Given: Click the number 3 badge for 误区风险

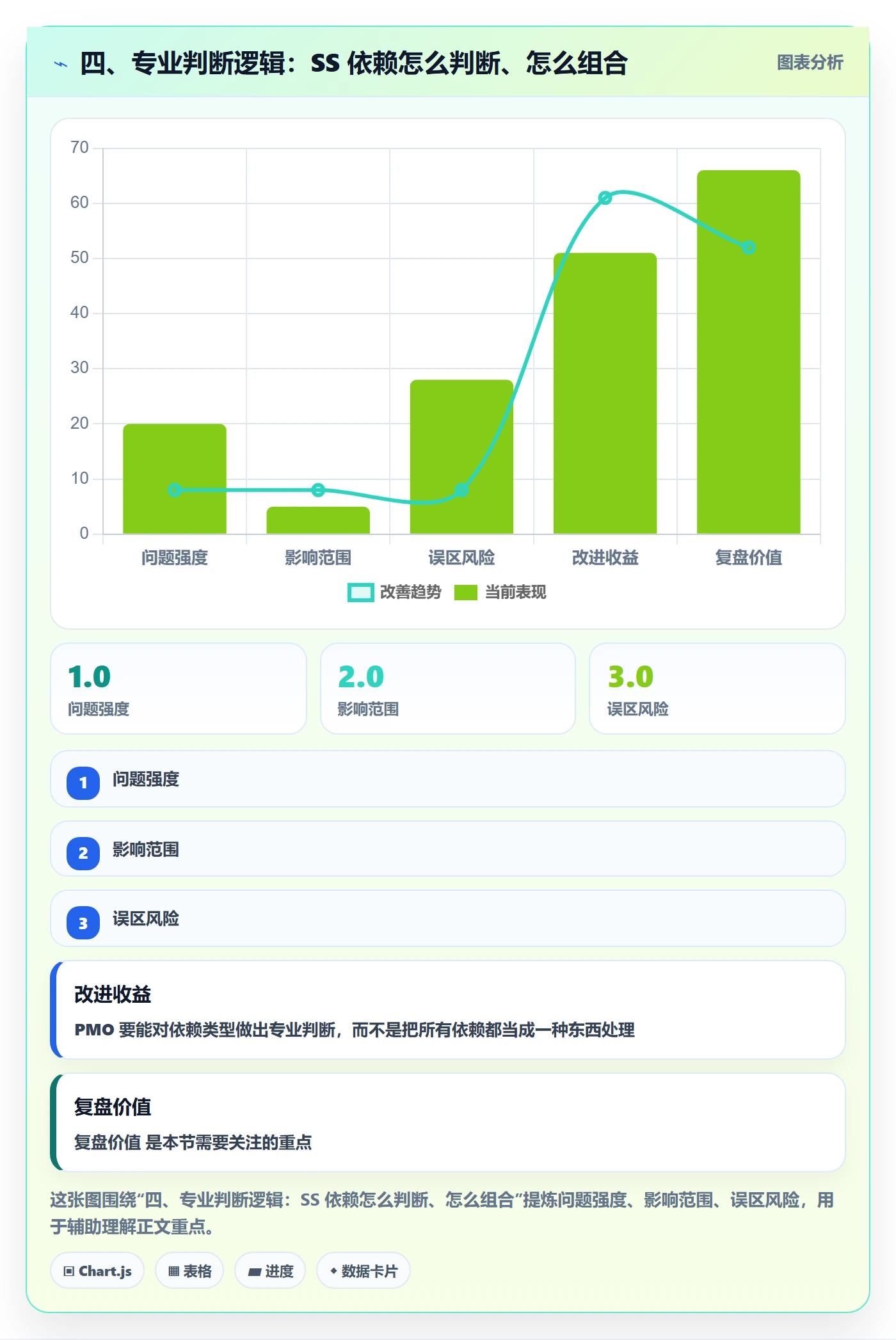Looking at the screenshot, I should [x=83, y=923].
